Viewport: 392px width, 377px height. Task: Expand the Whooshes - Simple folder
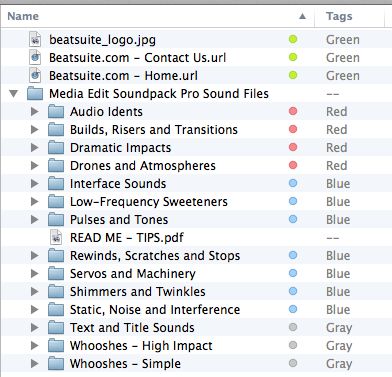pyautogui.click(x=35, y=364)
